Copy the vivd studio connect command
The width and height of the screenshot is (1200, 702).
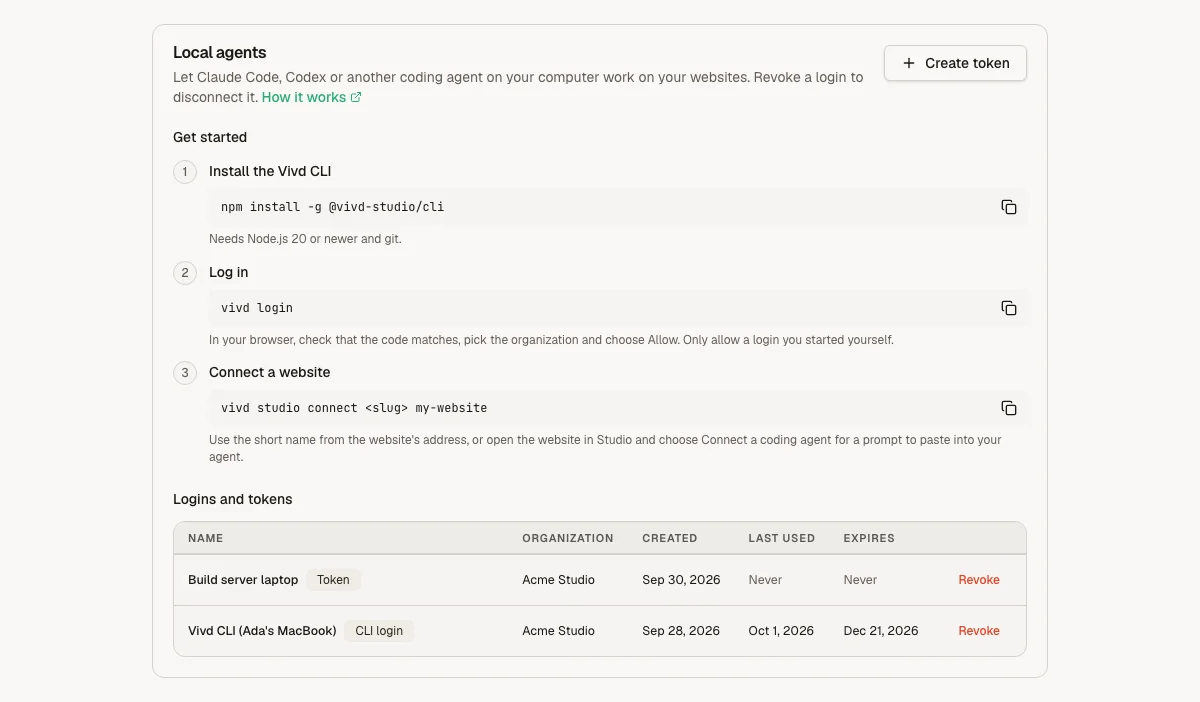(1009, 408)
